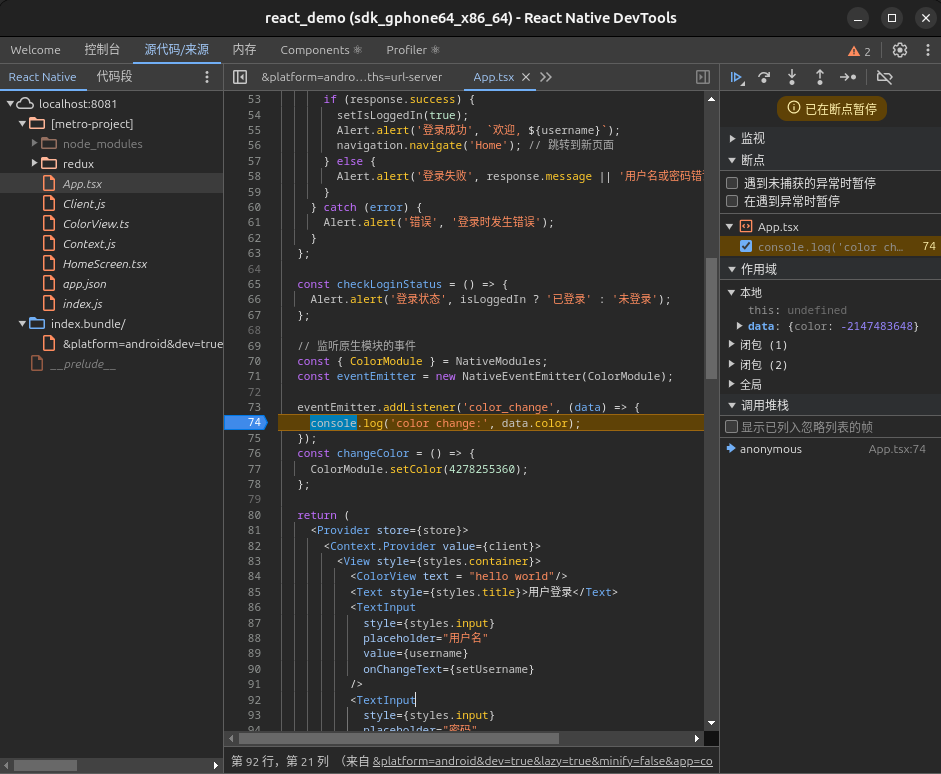Collapse the 断点 (Breakpoints) section

point(732,160)
